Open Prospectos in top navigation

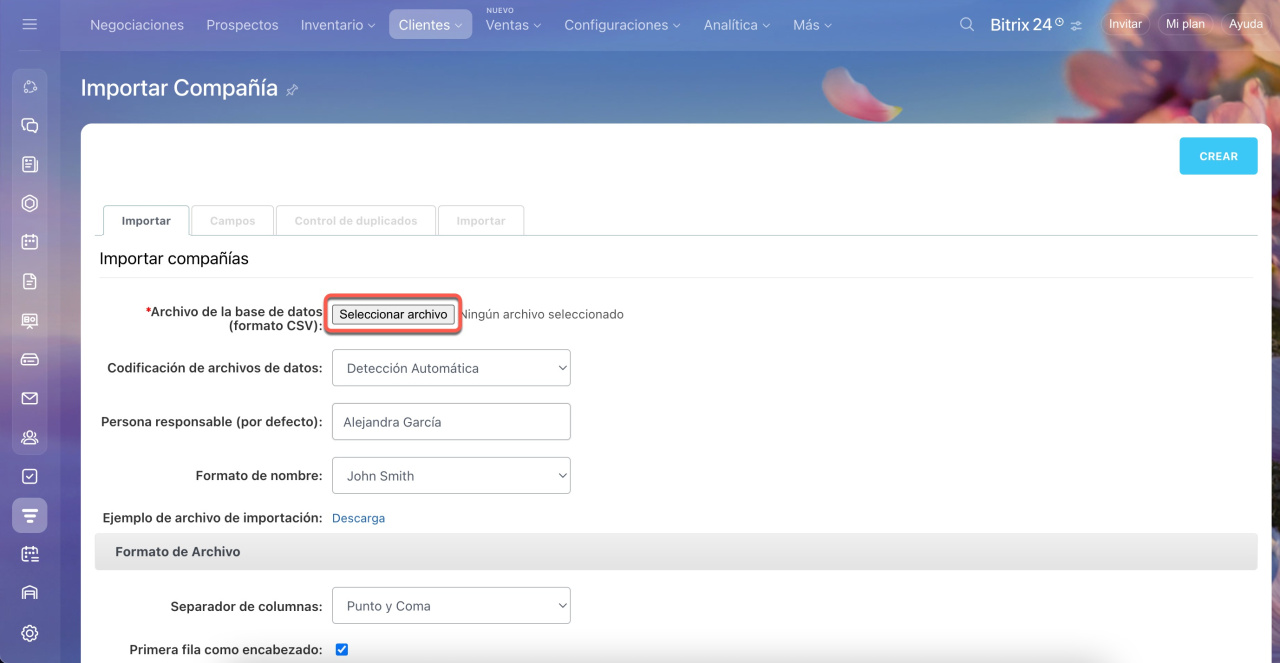(242, 25)
